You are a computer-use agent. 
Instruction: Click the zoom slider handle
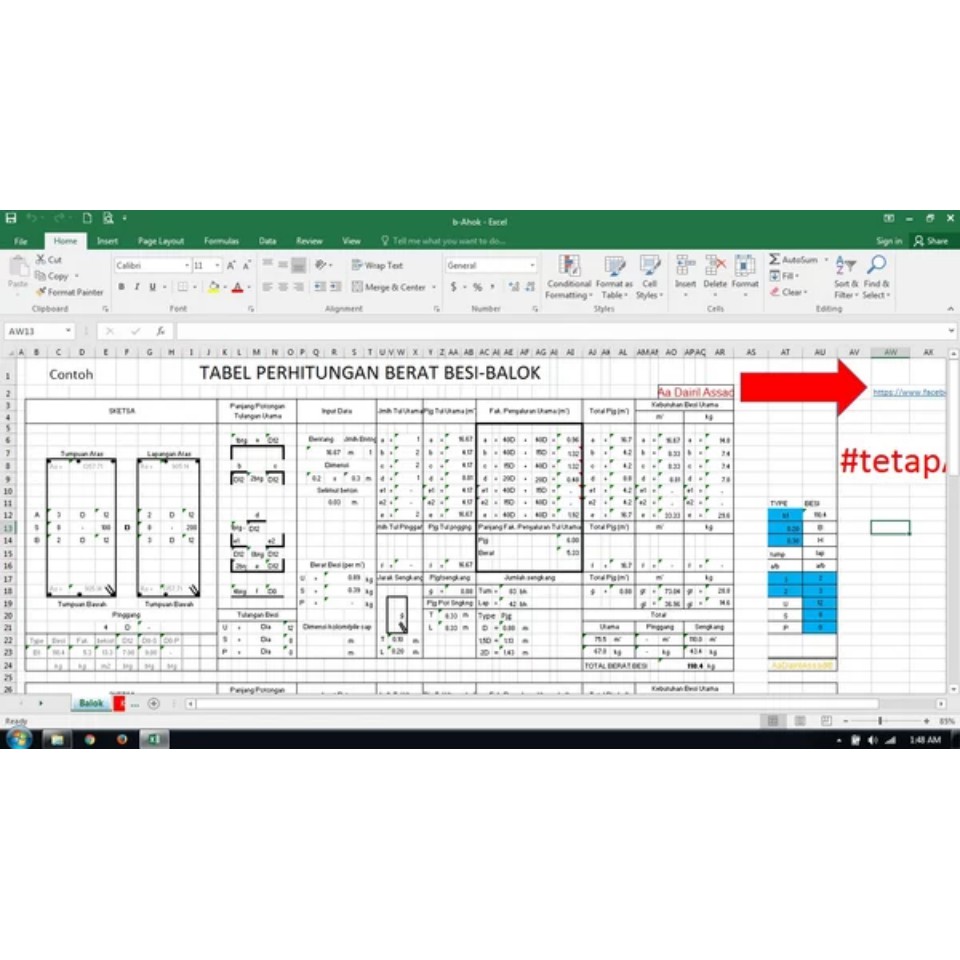(x=880, y=721)
